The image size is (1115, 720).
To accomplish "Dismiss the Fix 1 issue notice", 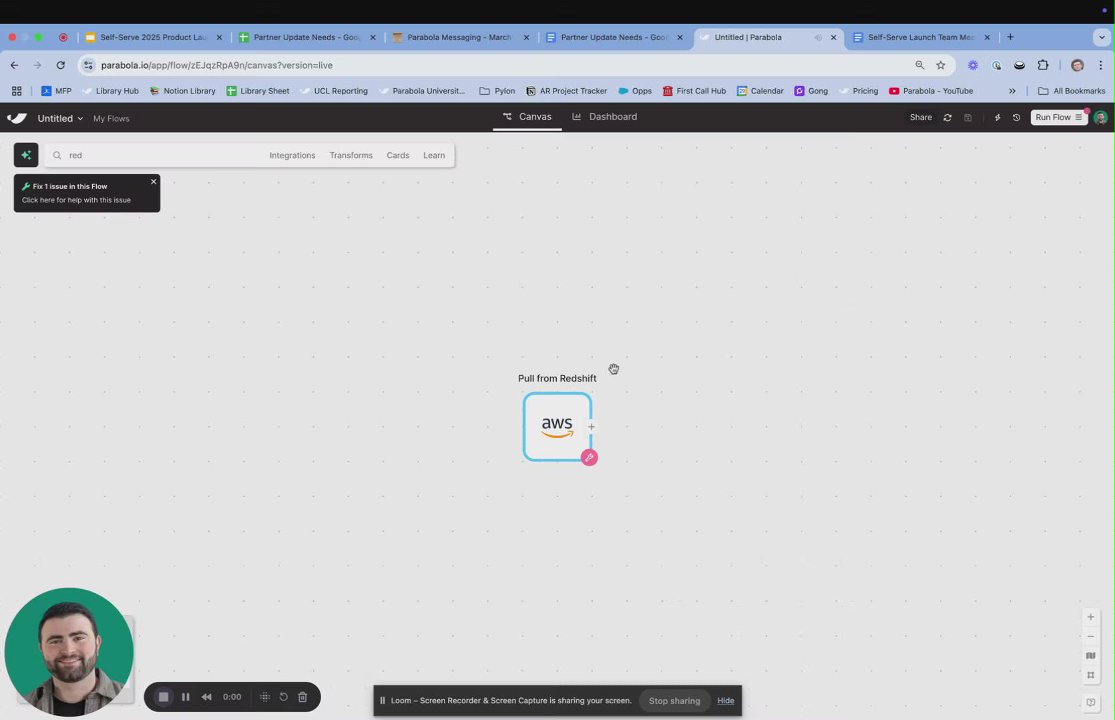I will pos(153,182).
